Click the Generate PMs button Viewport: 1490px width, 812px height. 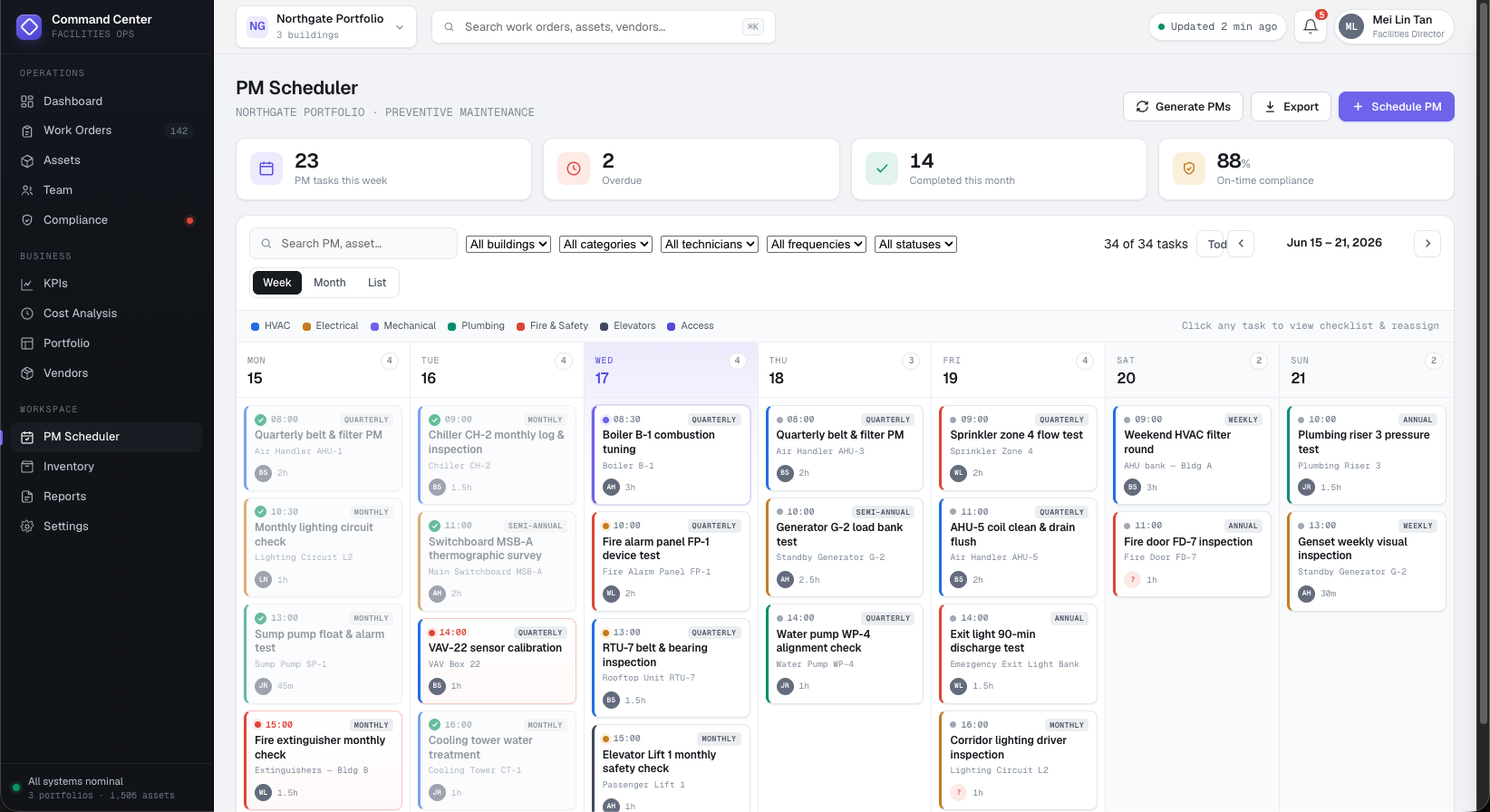(x=1184, y=107)
